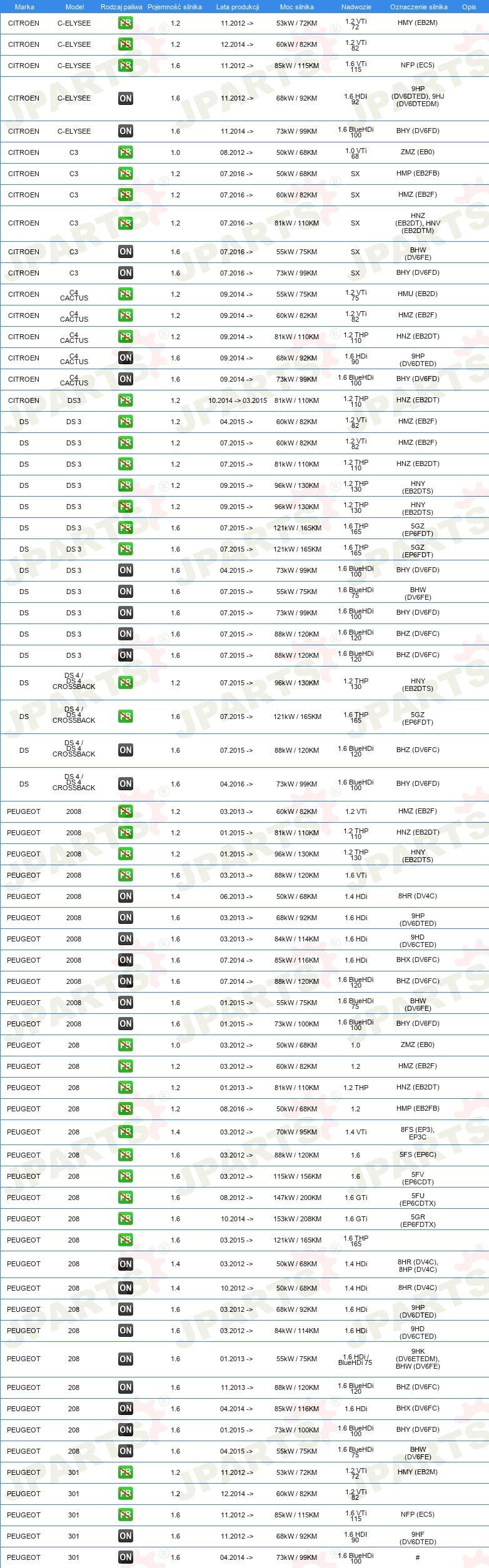Viewport: 489px width, 1568px height.
Task: Click petrol icon in DS 4 Crossback 96kW / 130KM row
Action: pyautogui.click(x=126, y=683)
